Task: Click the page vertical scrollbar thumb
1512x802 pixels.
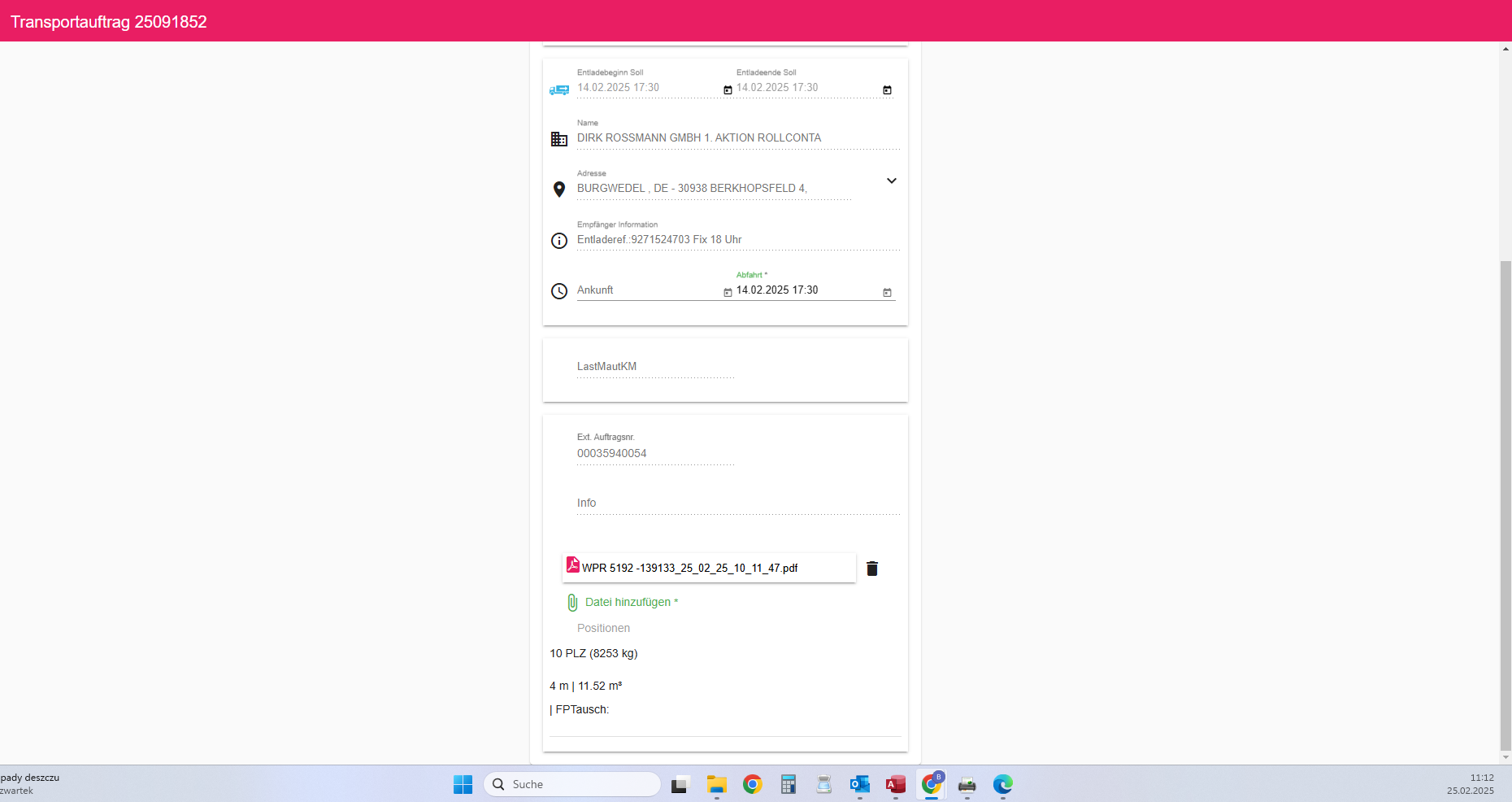Action: pyautogui.click(x=1505, y=504)
